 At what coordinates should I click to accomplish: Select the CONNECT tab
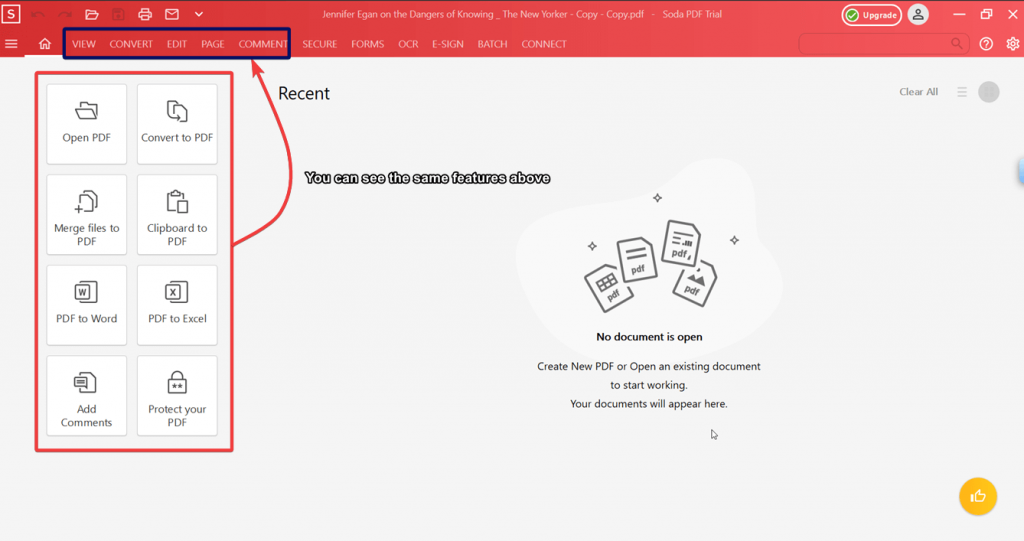click(543, 44)
